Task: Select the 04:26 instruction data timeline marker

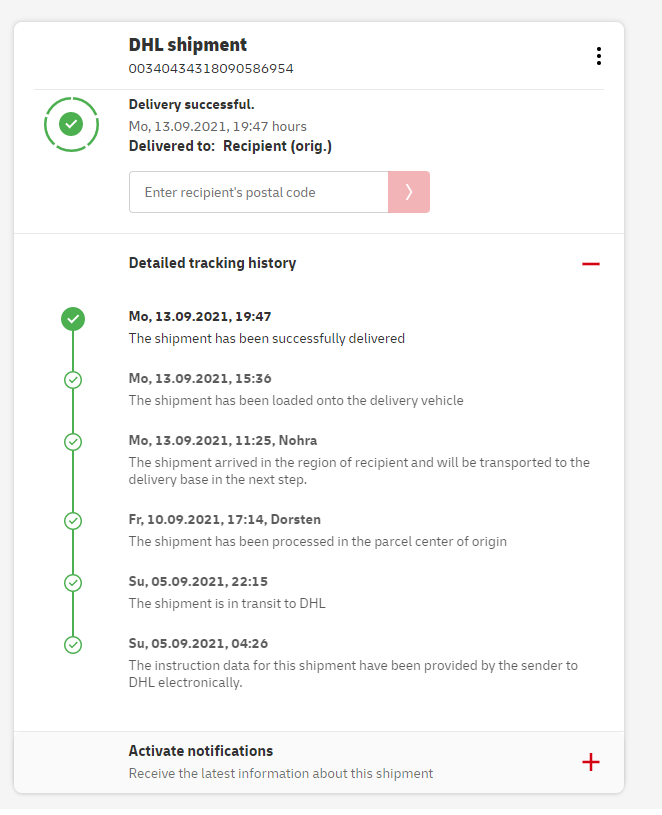Action: pos(72,645)
